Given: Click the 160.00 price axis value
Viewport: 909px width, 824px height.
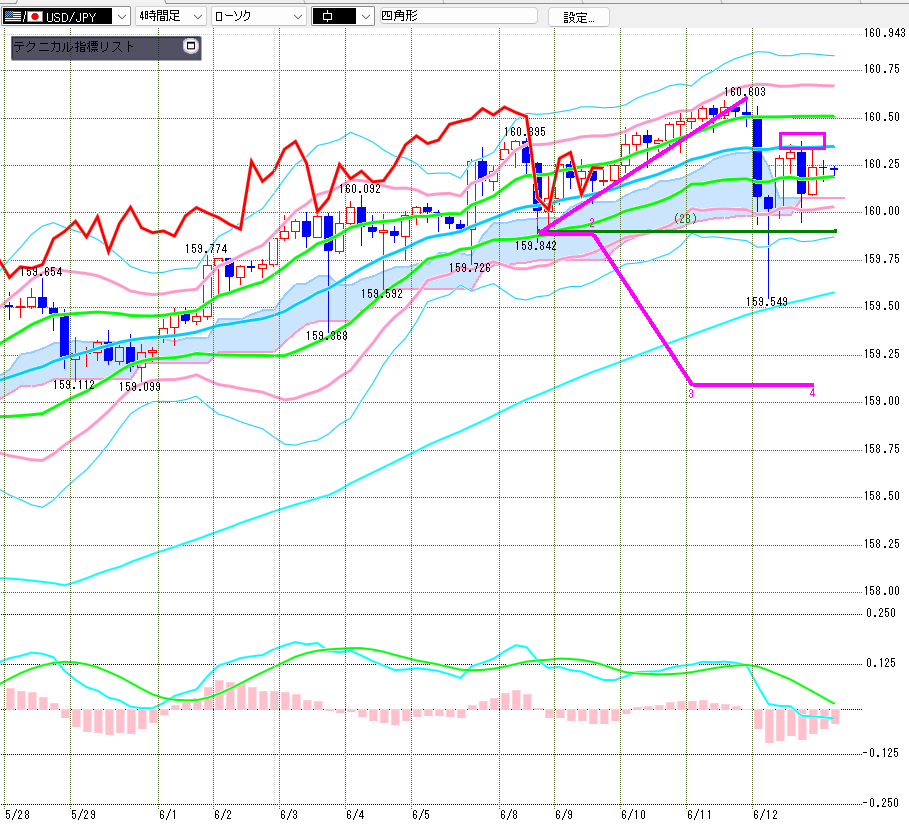Looking at the screenshot, I should point(882,211).
